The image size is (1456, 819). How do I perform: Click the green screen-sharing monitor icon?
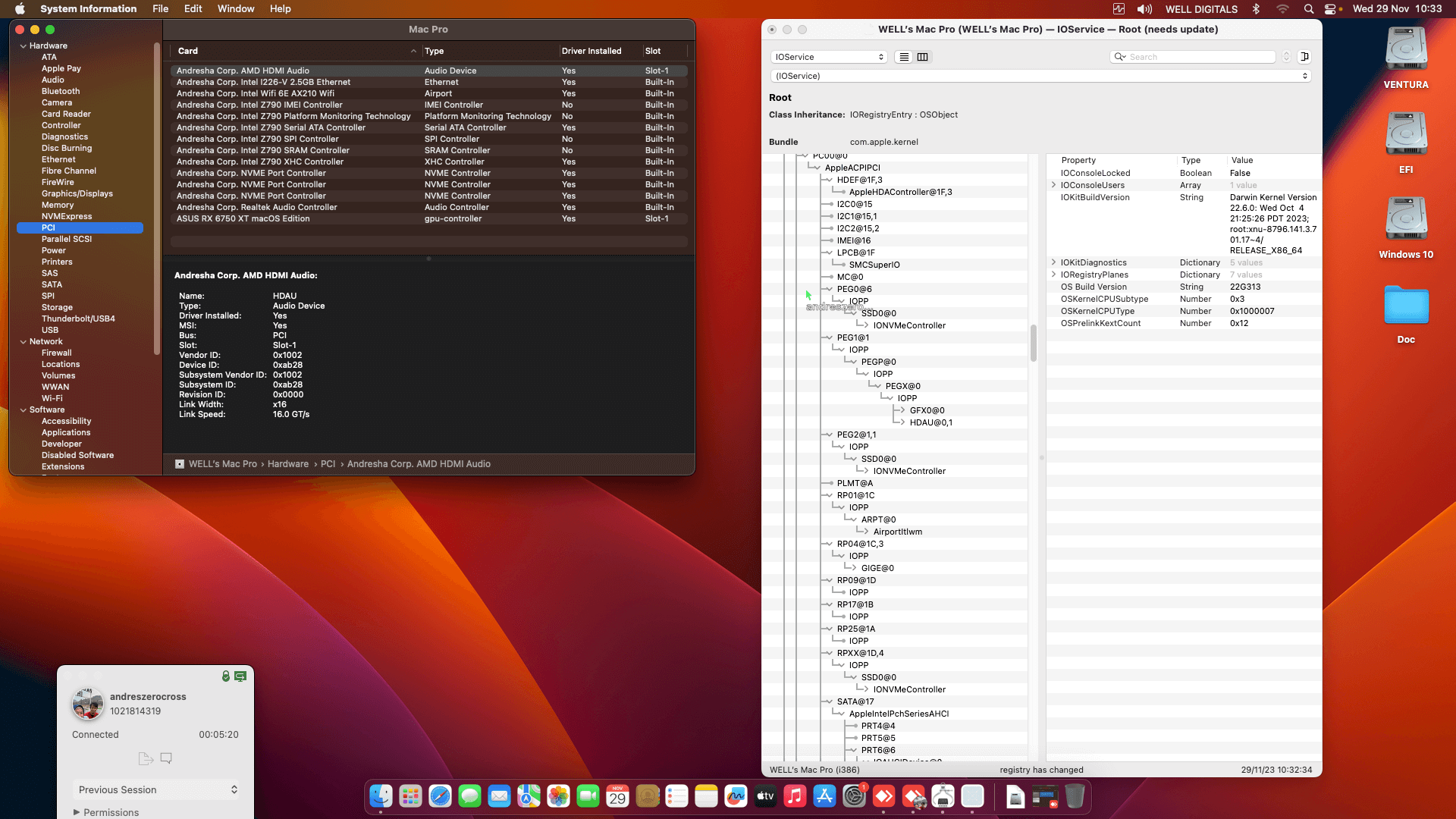click(x=240, y=676)
